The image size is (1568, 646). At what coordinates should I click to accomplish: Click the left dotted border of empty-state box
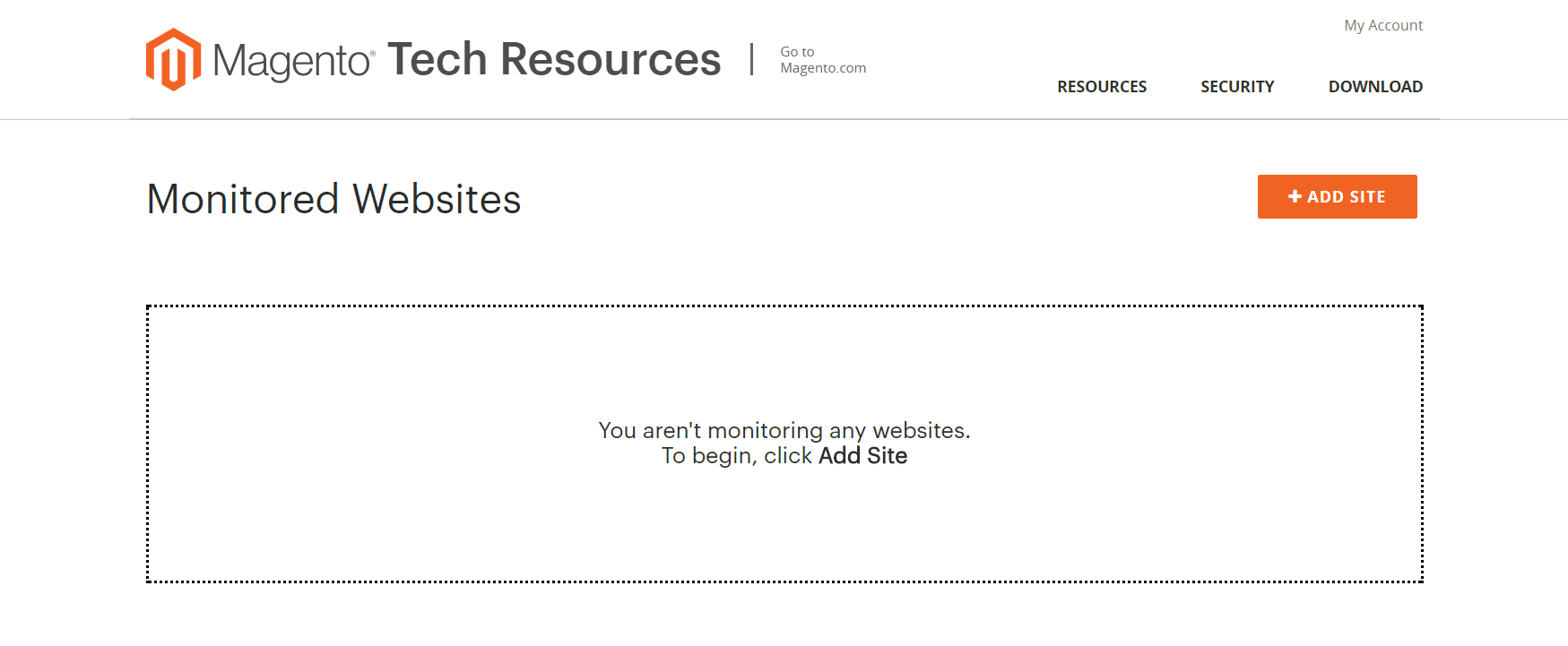[148, 444]
